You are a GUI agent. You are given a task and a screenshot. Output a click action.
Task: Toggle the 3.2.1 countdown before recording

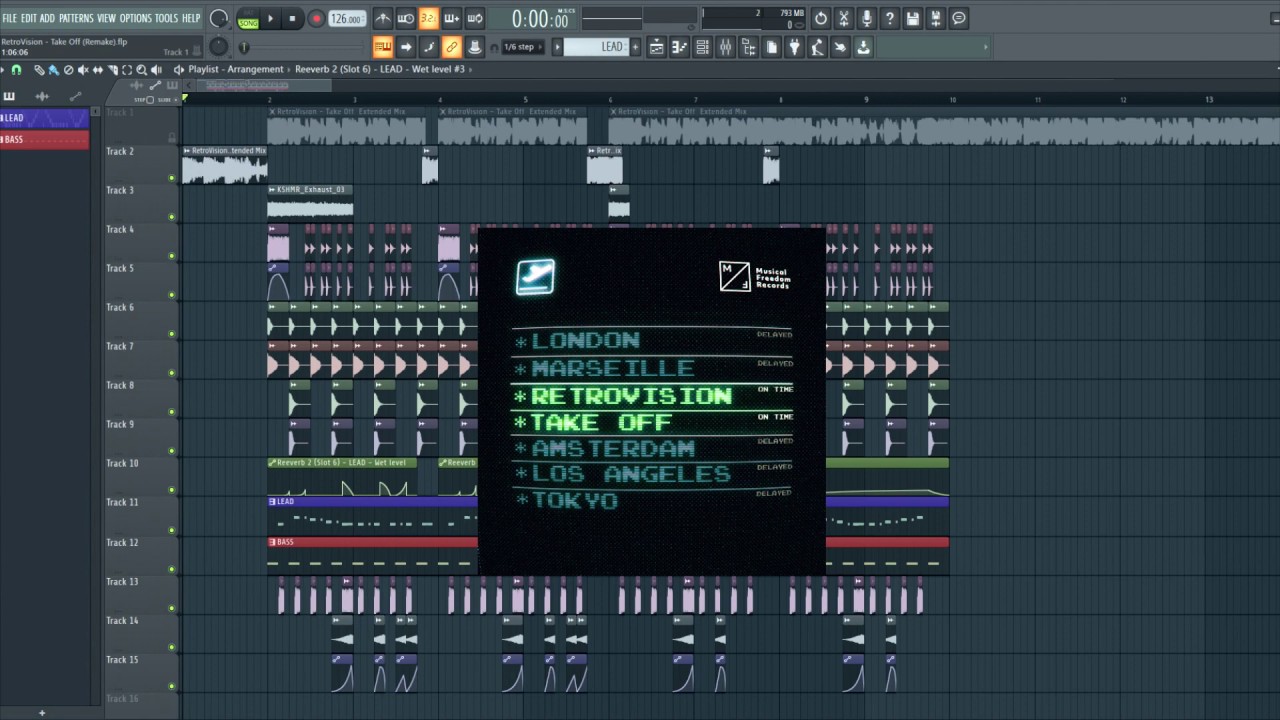[x=428, y=18]
